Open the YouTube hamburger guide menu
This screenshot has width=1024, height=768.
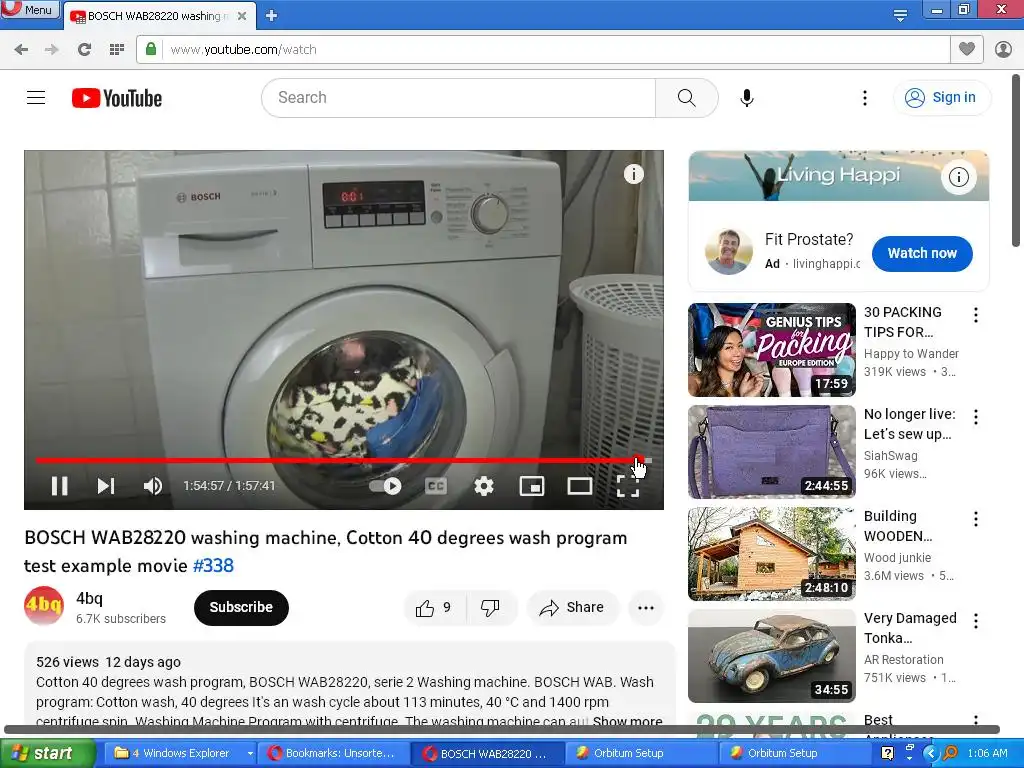[x=36, y=98]
